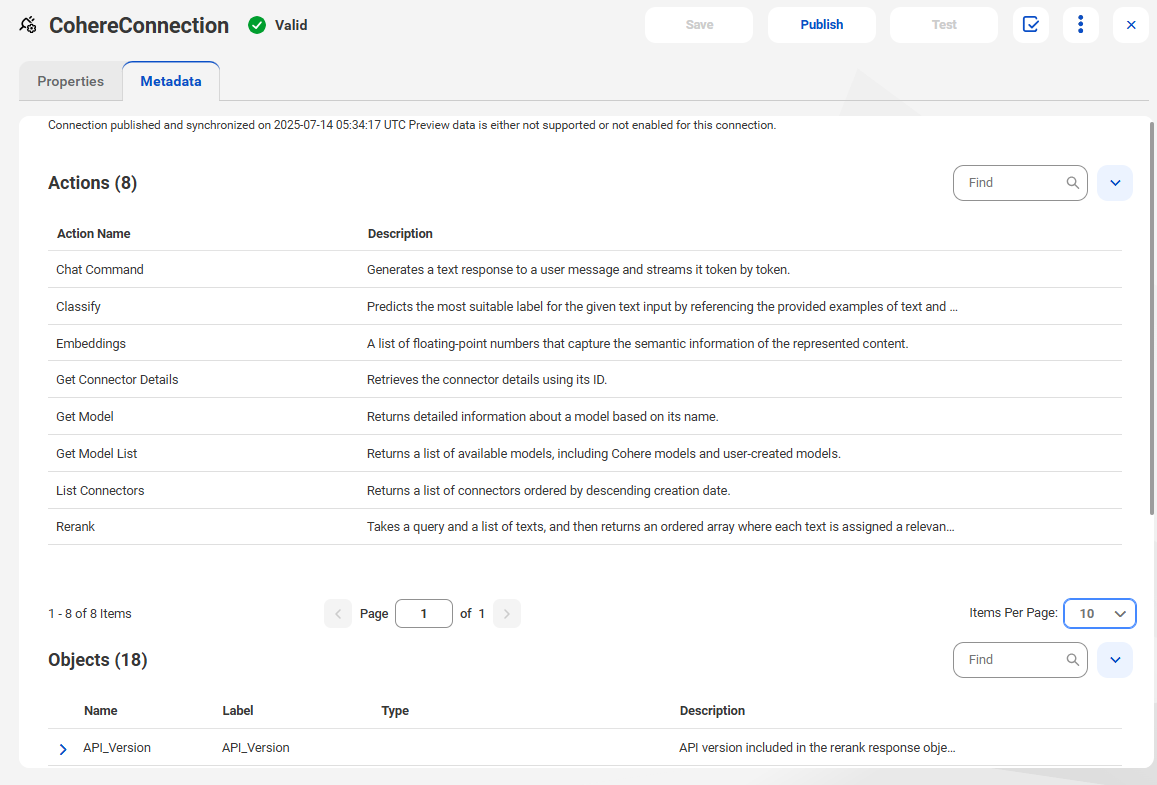Select the Get Model List action
1157x785 pixels.
tap(97, 454)
